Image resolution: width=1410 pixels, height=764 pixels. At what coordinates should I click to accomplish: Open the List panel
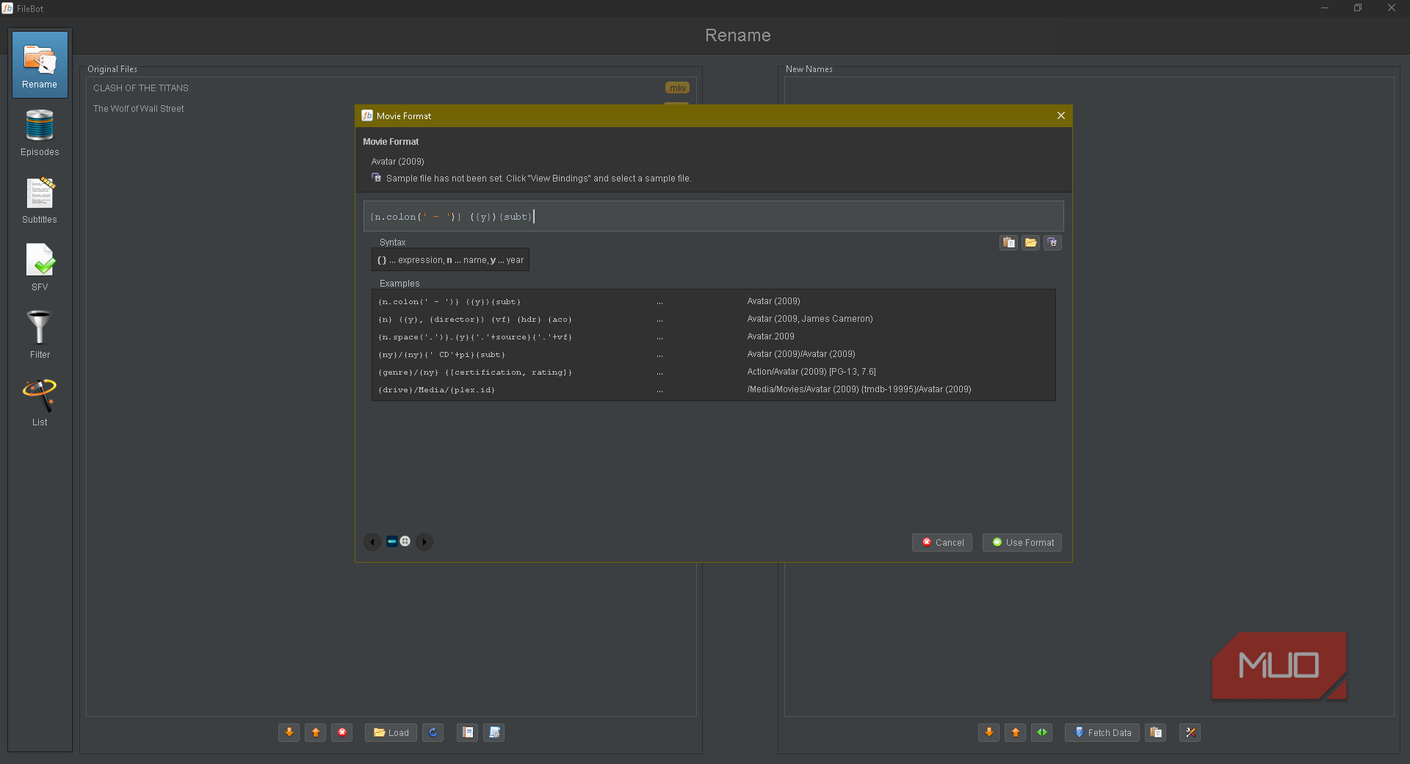tap(39, 403)
